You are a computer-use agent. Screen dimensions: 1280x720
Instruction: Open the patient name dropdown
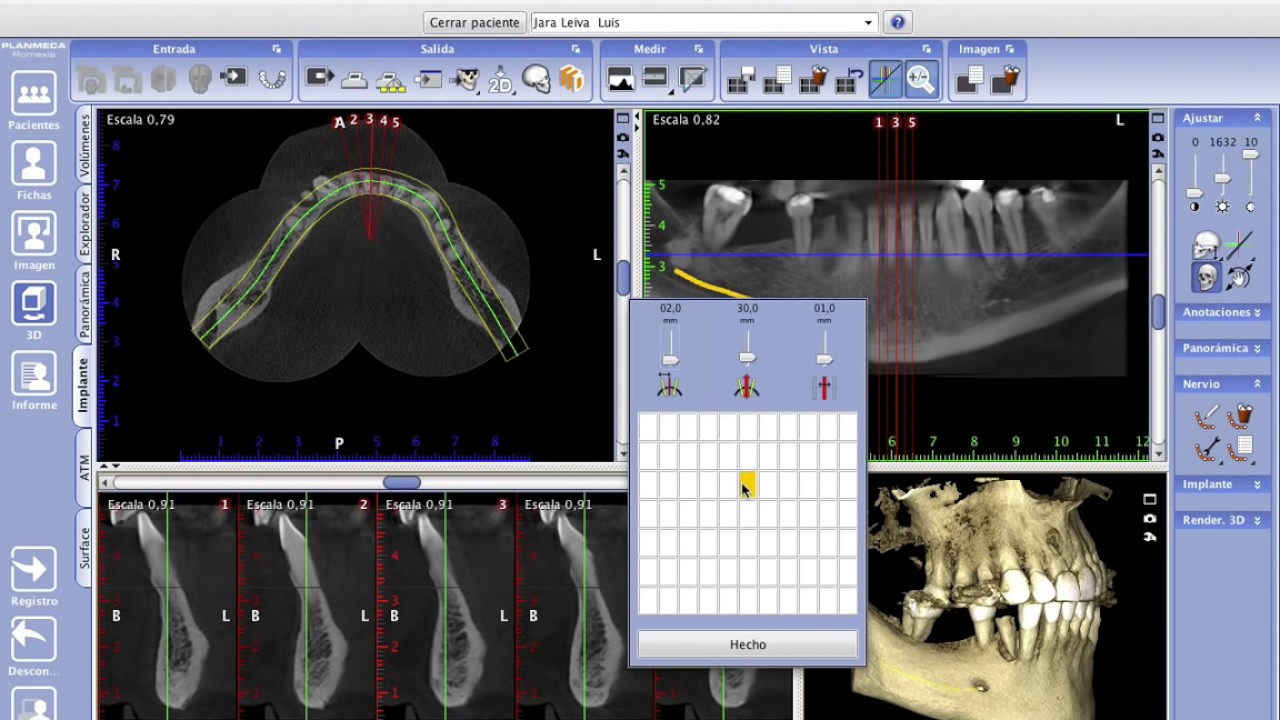[869, 22]
